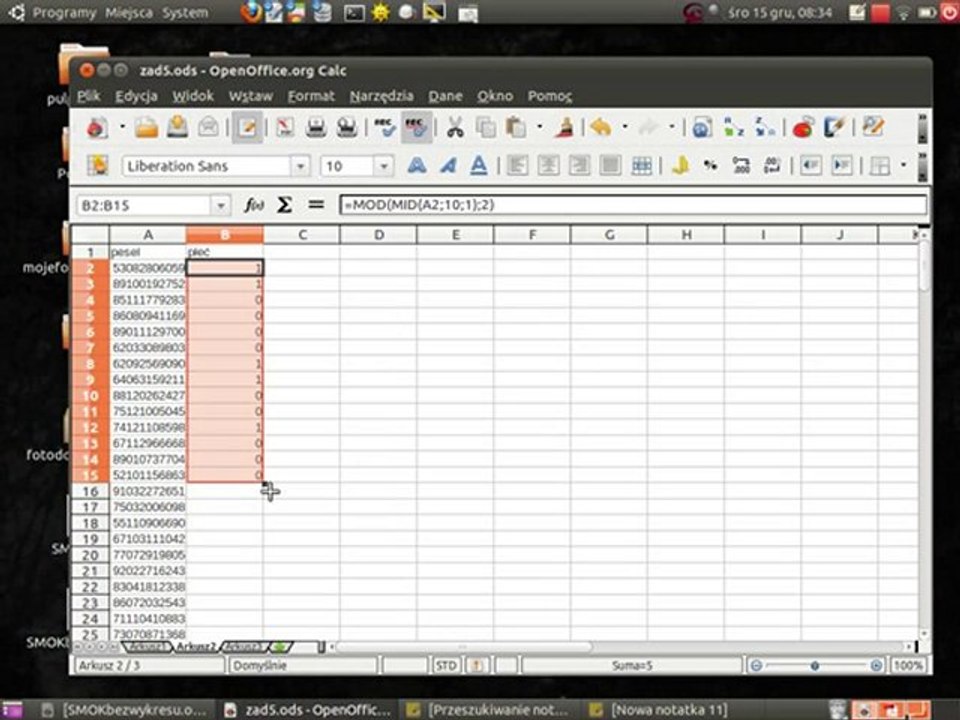Screen dimensions: 960x720
Task: Select the Format Paintbrush icon
Action: pyautogui.click(x=564, y=127)
